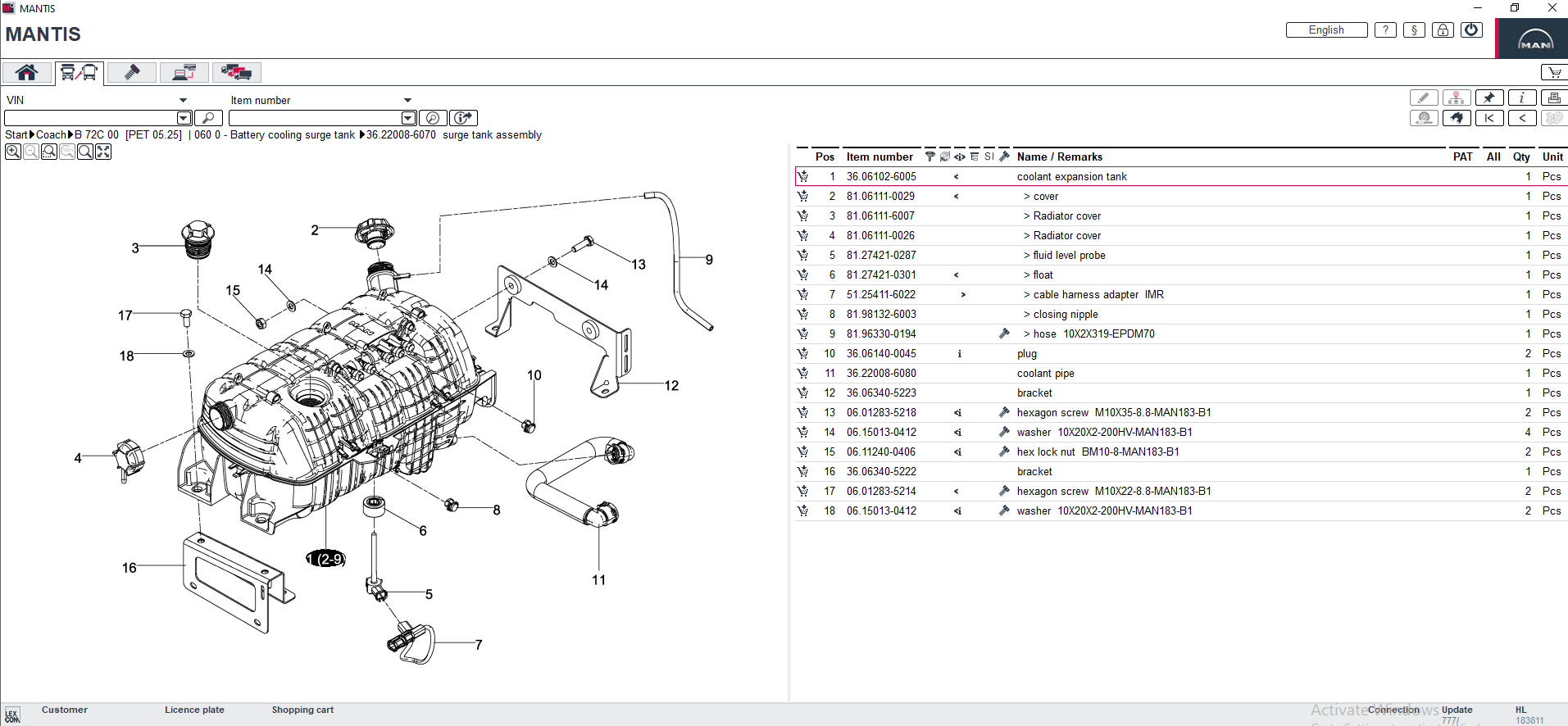Image resolution: width=1568 pixels, height=726 pixels.
Task: Select the fluid level probe row
Action: pos(1181,255)
